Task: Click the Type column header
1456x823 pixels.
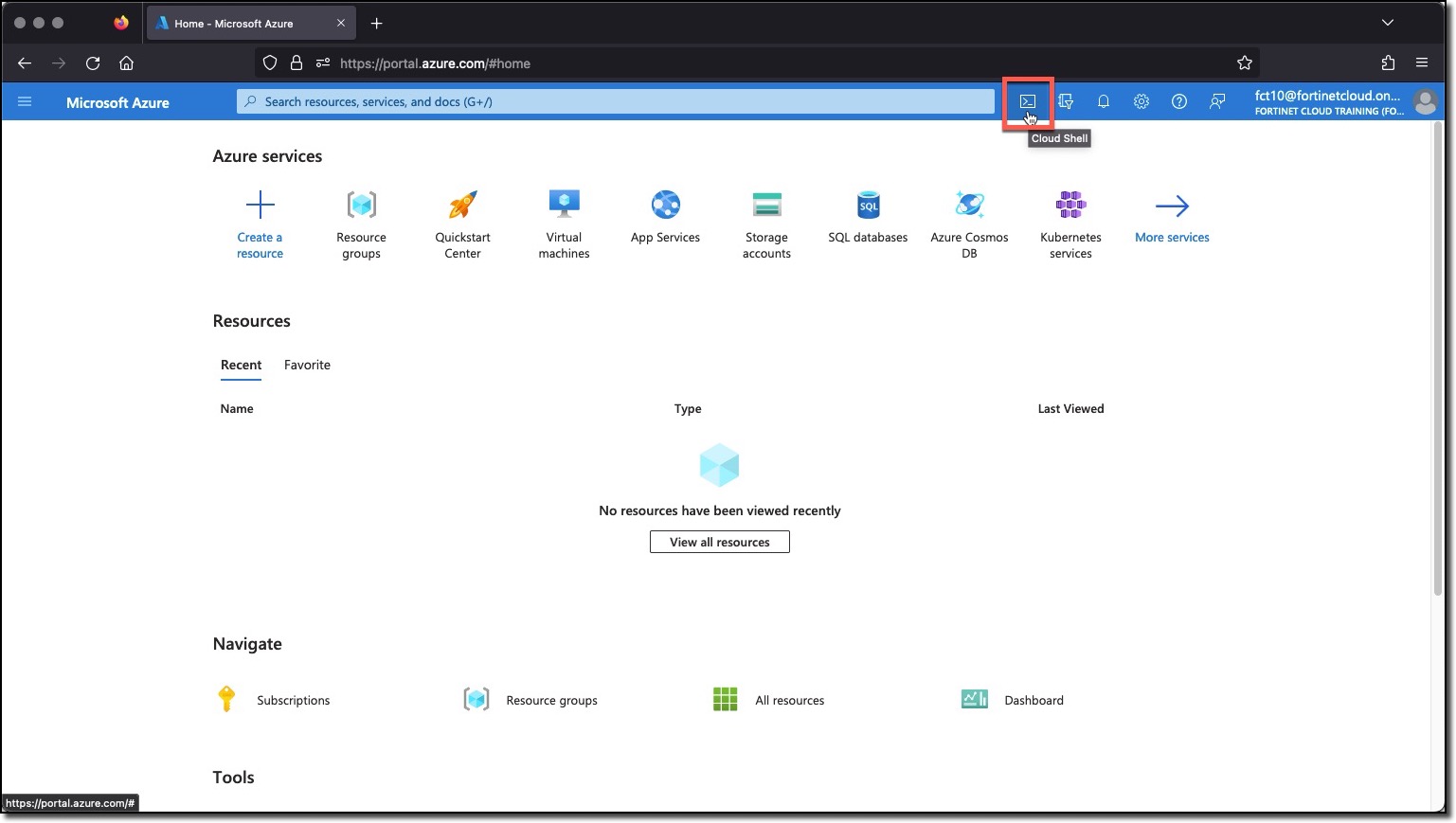Action: (688, 409)
